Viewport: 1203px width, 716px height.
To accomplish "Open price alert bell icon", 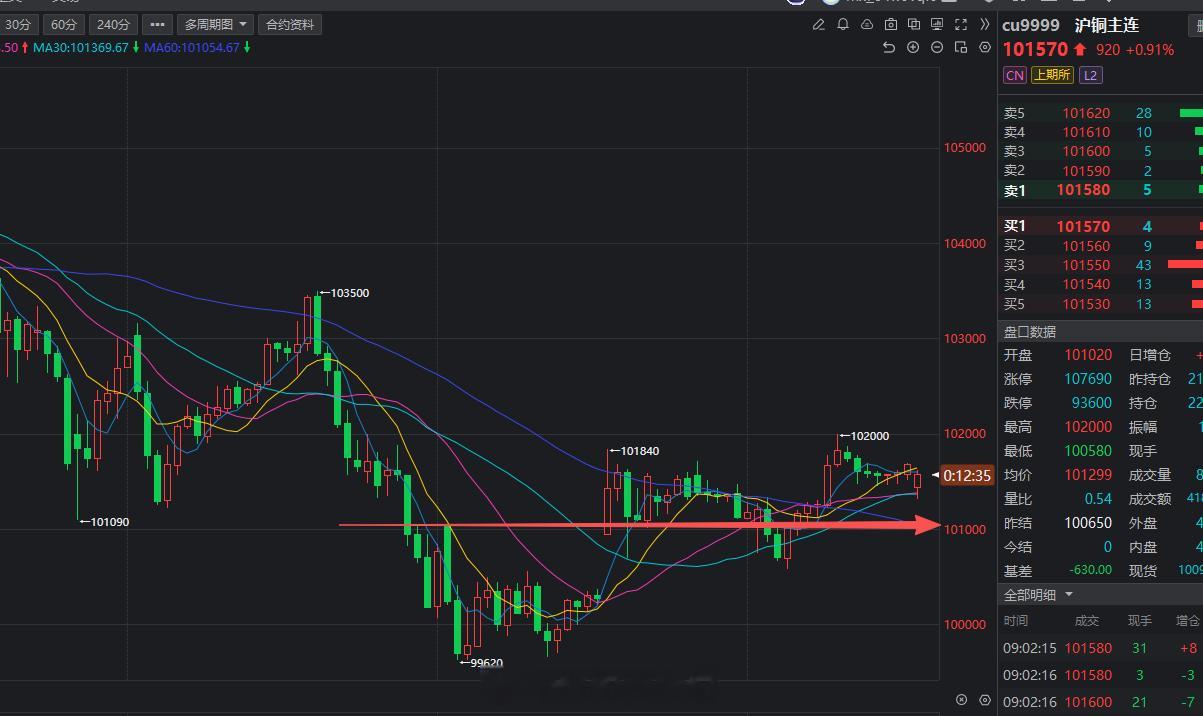I will (843, 24).
